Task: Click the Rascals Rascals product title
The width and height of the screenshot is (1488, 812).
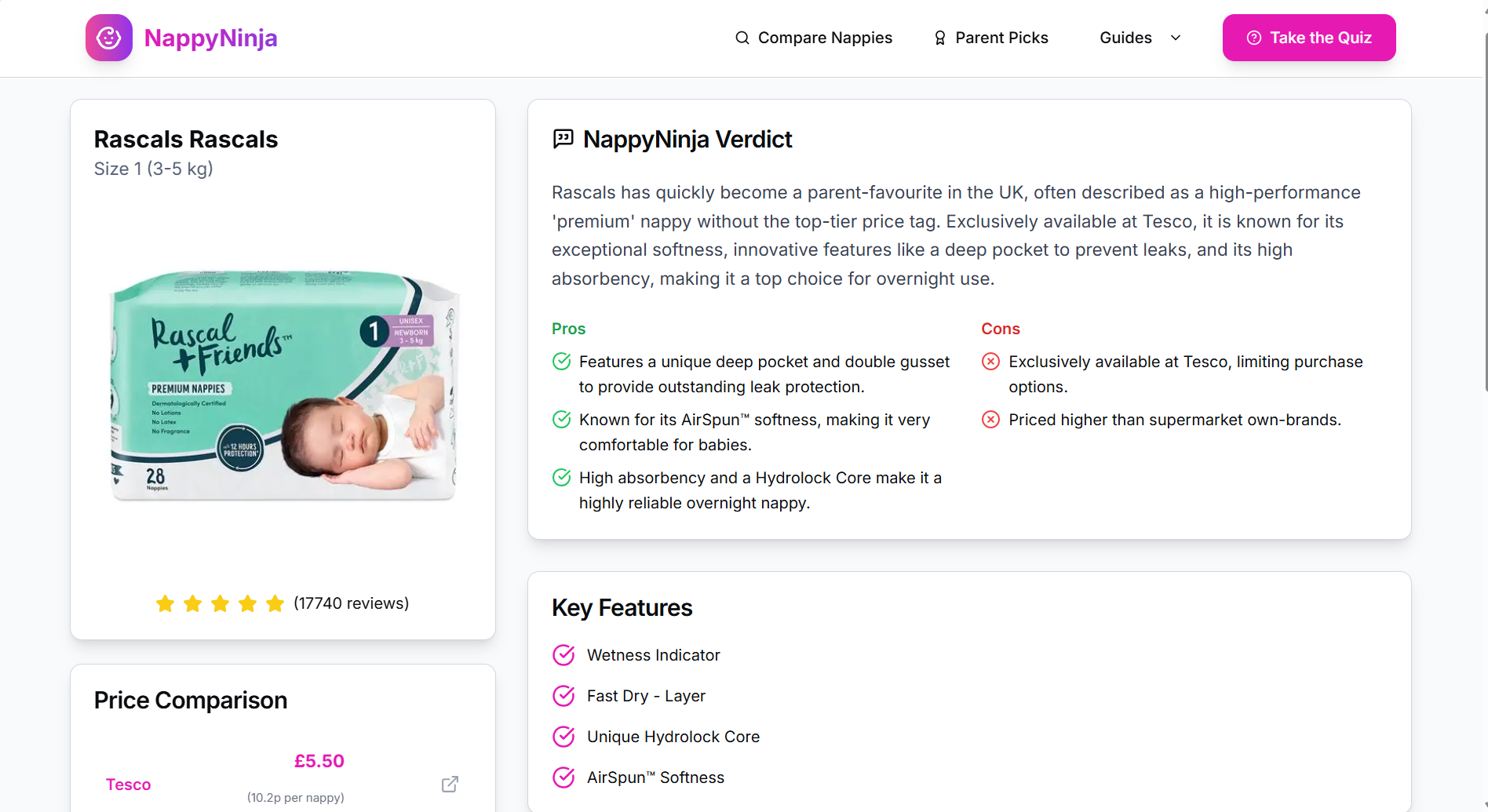Action: (x=186, y=139)
